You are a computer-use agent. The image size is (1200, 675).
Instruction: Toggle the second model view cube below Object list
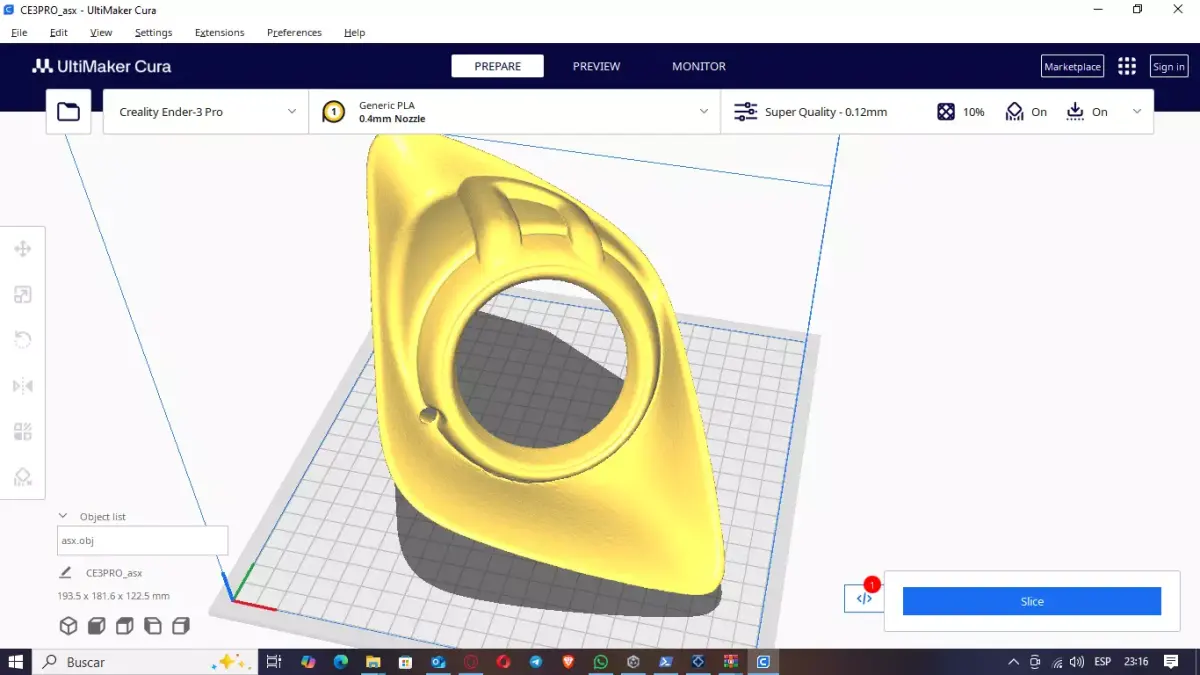point(96,625)
